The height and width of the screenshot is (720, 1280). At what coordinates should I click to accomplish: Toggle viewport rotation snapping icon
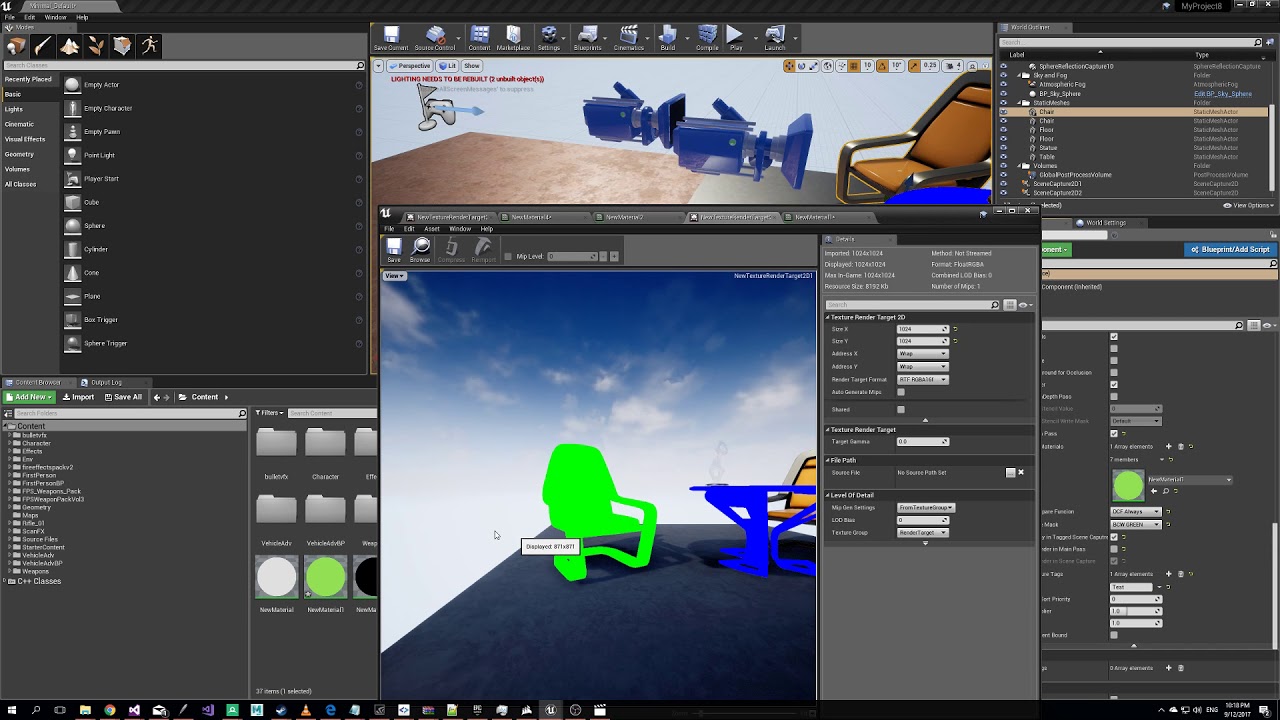pos(882,66)
